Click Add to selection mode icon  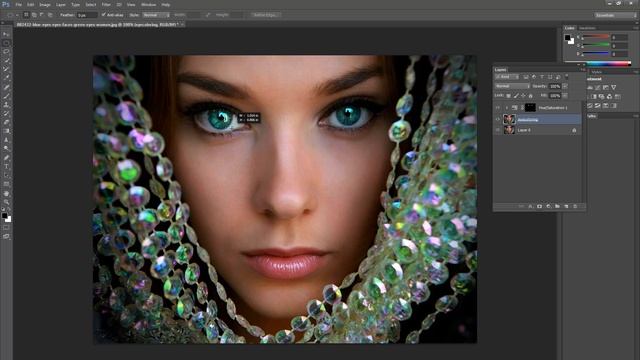(34, 15)
